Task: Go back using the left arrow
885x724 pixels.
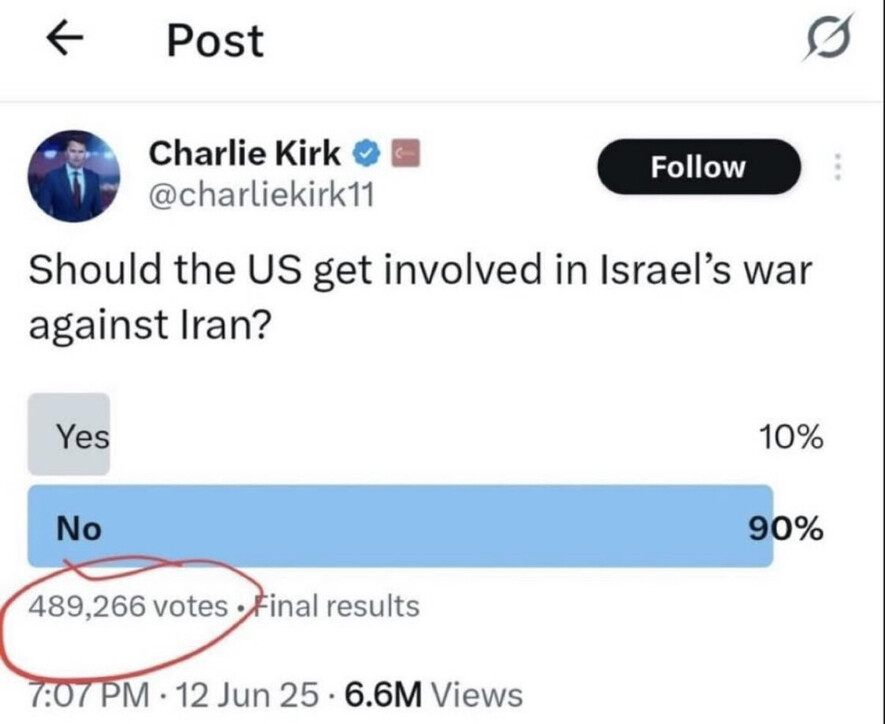Action: click(x=65, y=41)
